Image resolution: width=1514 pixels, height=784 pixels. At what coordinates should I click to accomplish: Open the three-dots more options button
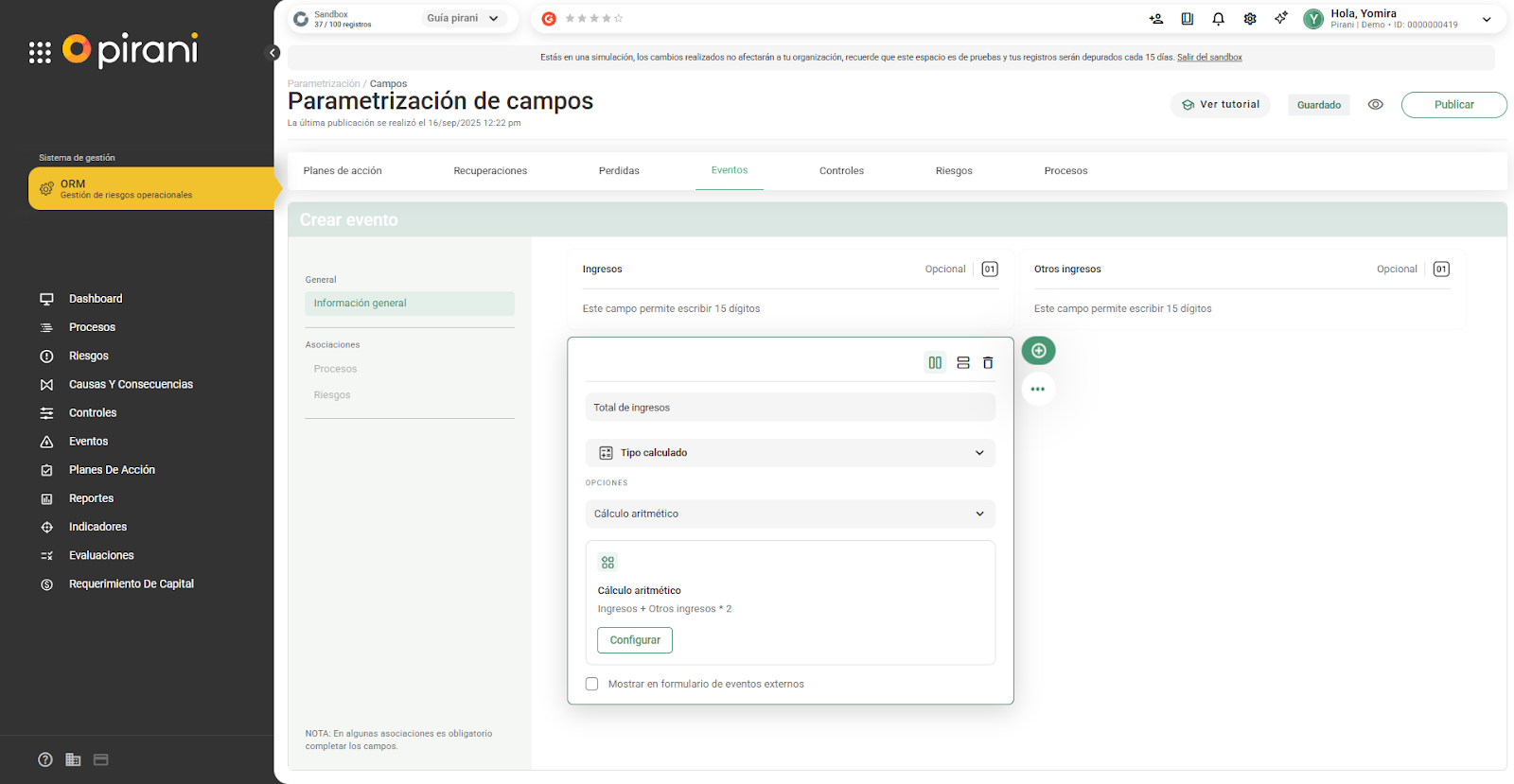[1038, 390]
